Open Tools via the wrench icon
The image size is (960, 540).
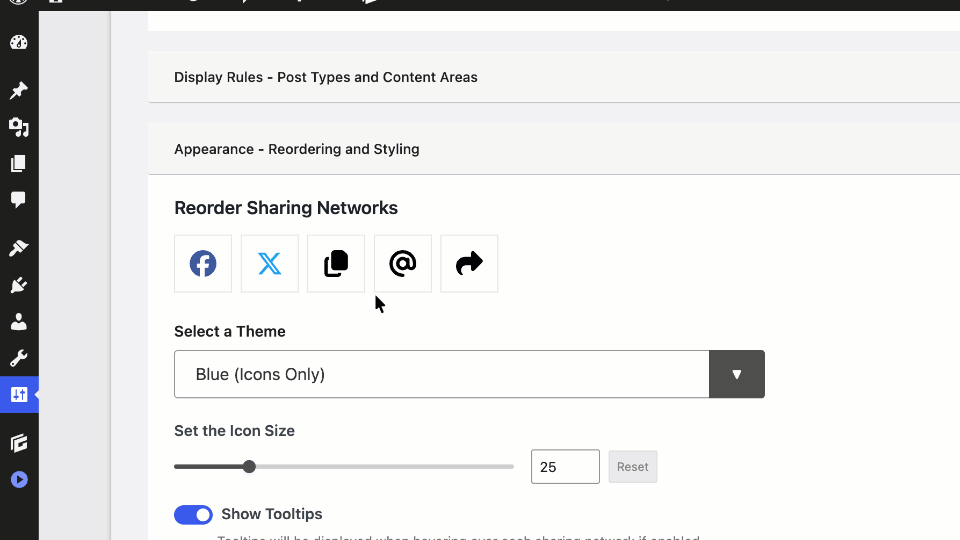[x=18, y=358]
